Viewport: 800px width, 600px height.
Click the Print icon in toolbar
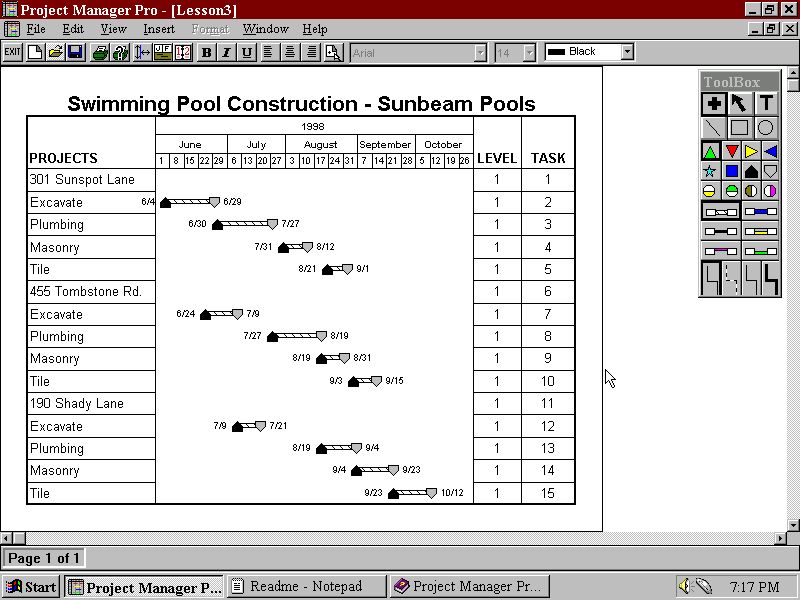[x=100, y=52]
